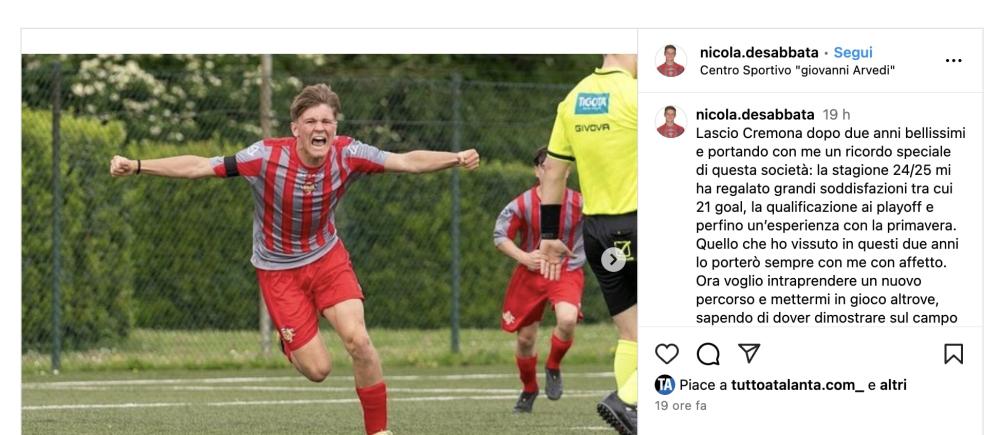Click the "19 ore fa" timestamp
Screen dimensions: 1000x435
680,406
